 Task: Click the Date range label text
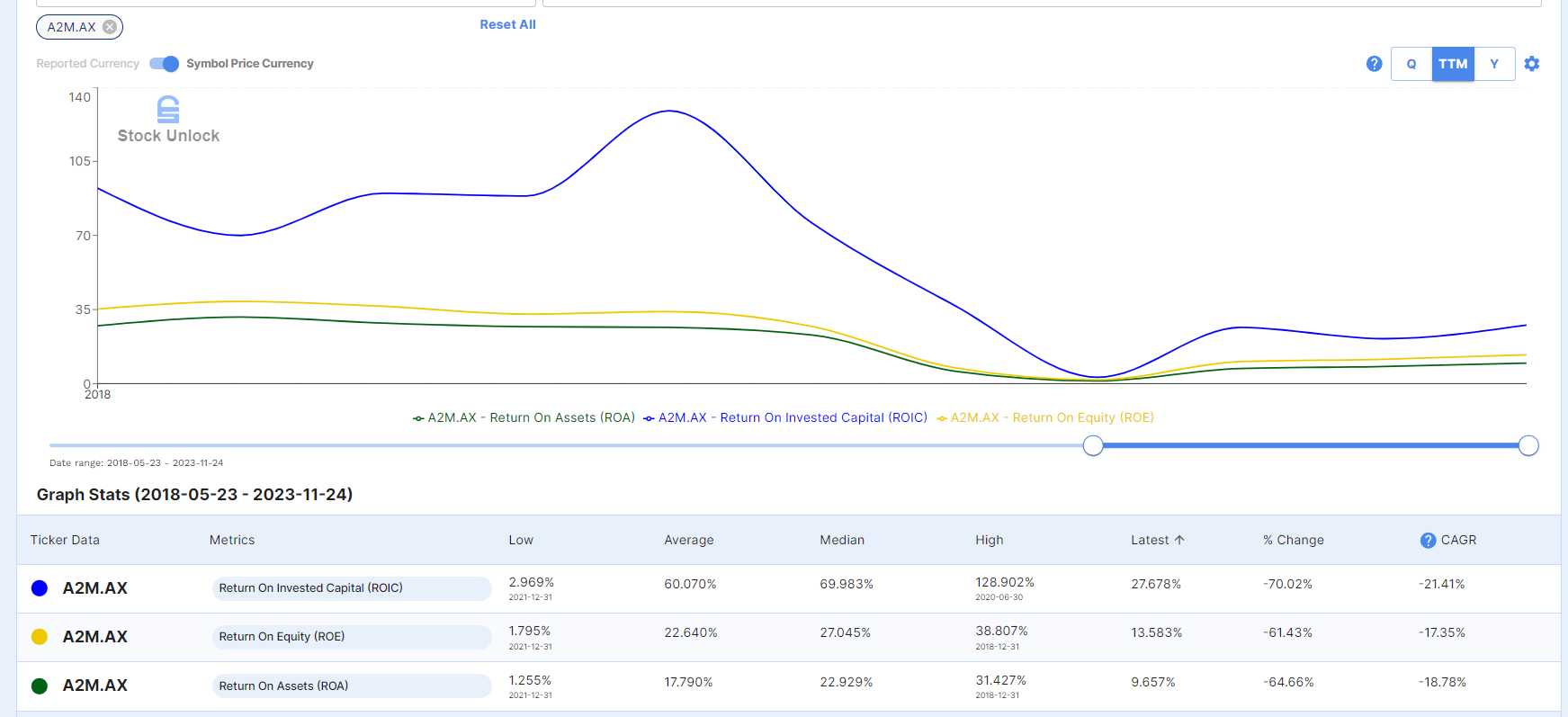[136, 463]
